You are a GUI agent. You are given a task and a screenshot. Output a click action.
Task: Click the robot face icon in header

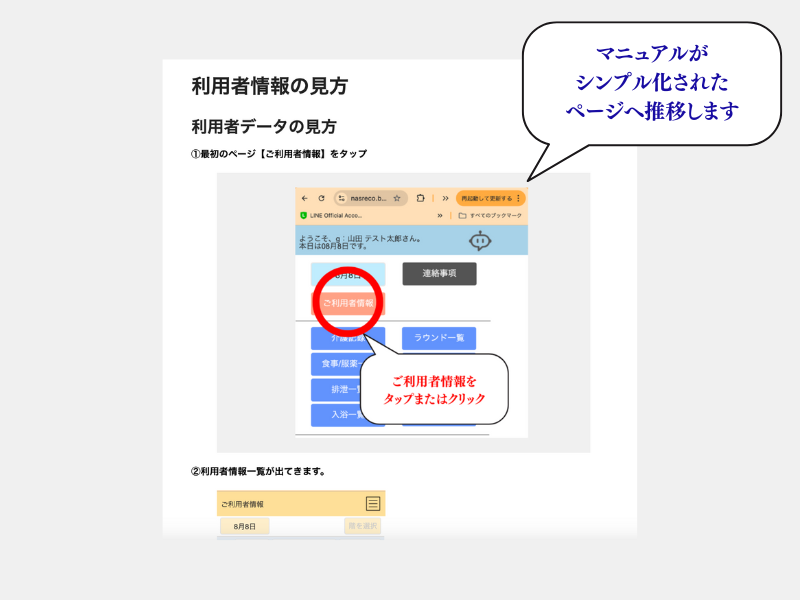coord(480,240)
